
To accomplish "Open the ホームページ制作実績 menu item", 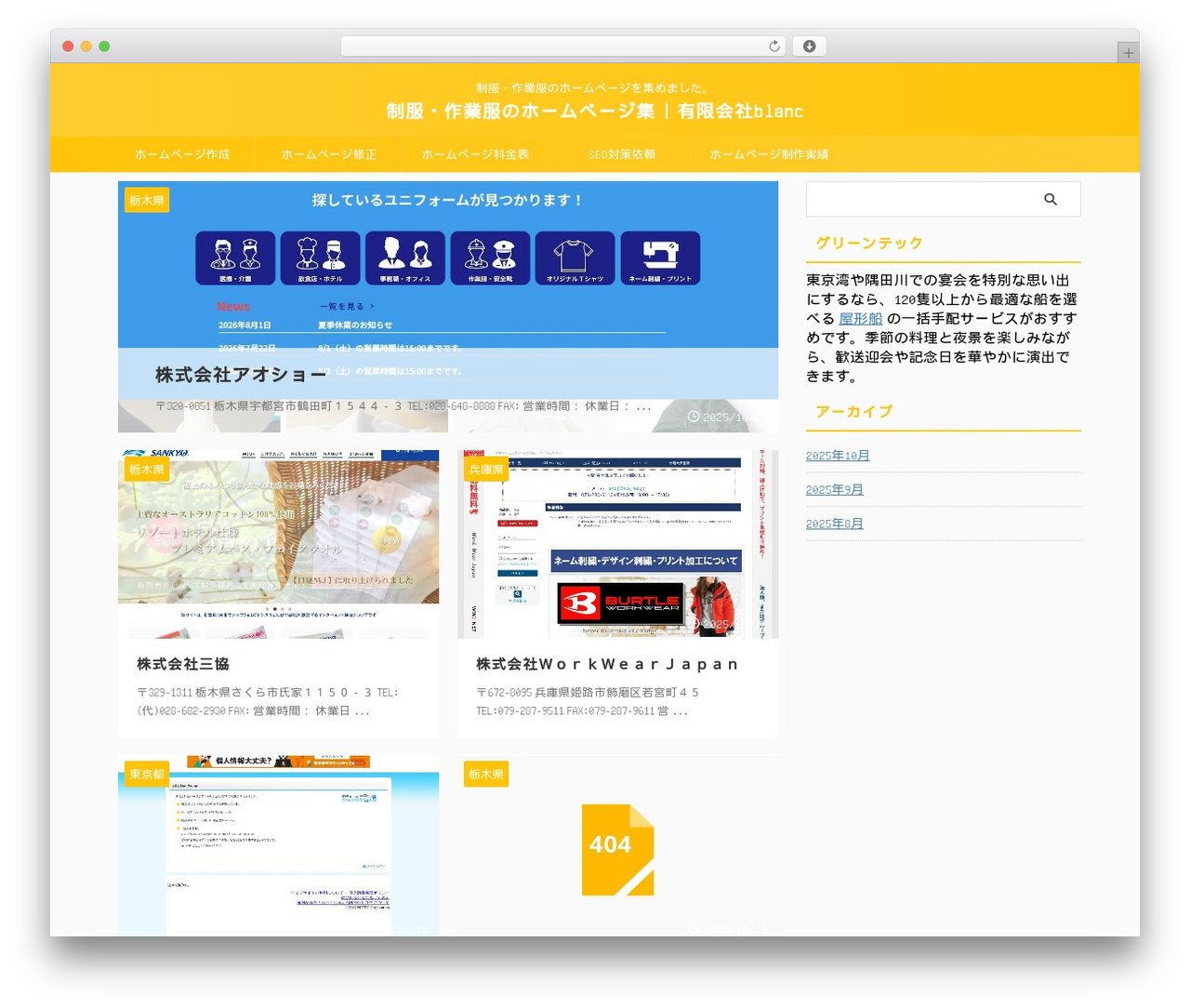I will point(769,154).
